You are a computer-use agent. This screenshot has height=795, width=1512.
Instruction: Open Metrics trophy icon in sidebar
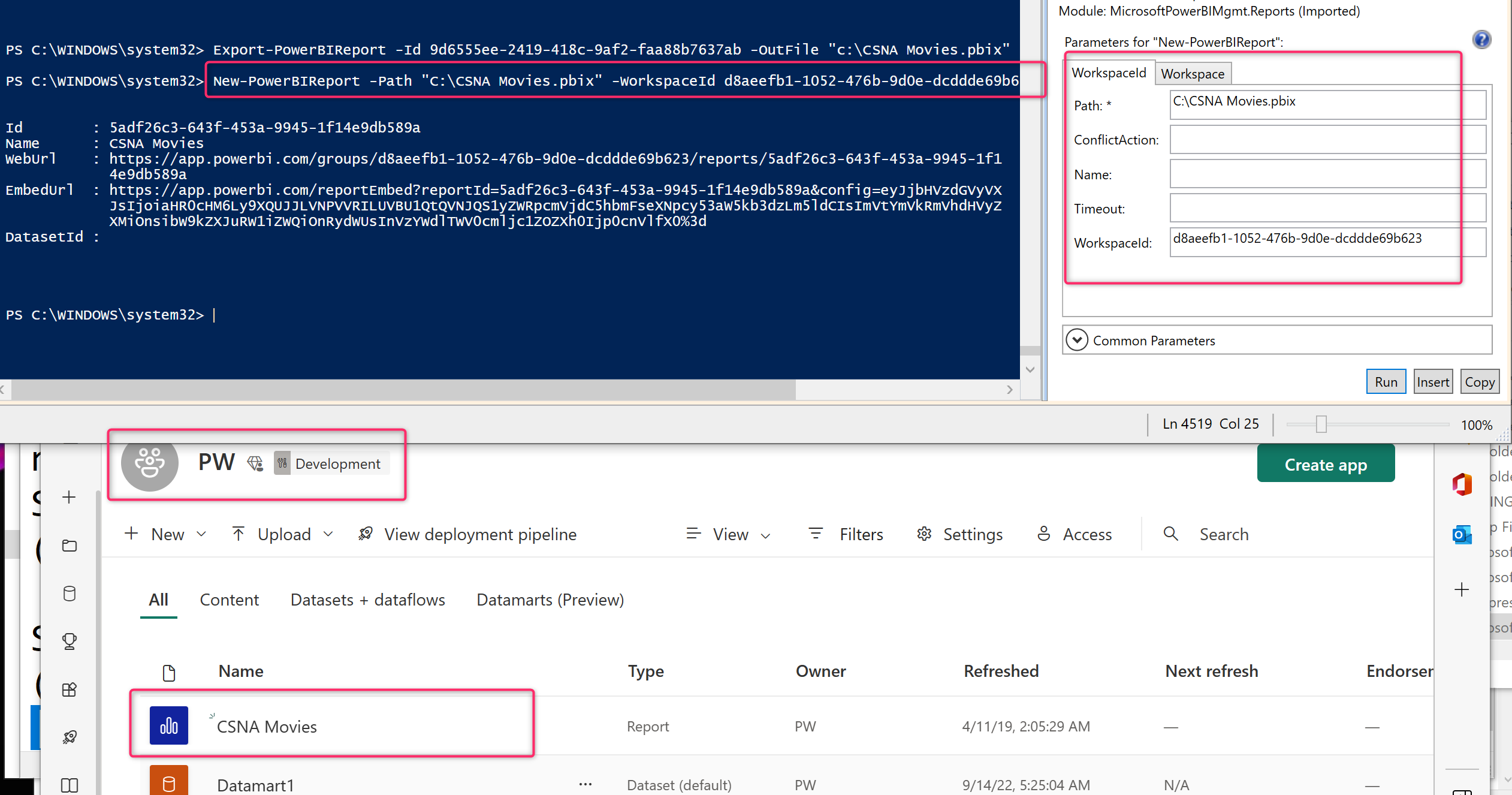tap(70, 641)
